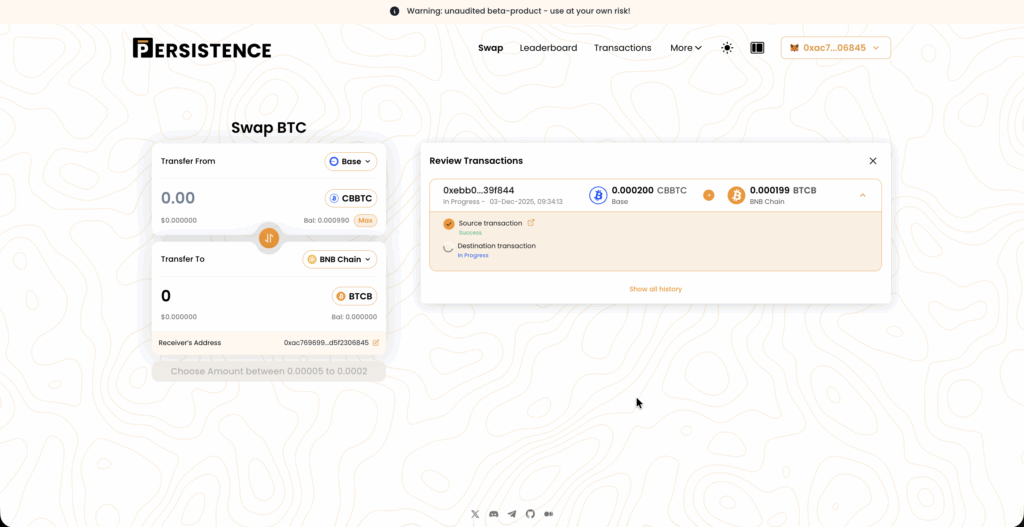The image size is (1024, 527).
Task: Open the Medium icon in footer
Action: pos(549,514)
